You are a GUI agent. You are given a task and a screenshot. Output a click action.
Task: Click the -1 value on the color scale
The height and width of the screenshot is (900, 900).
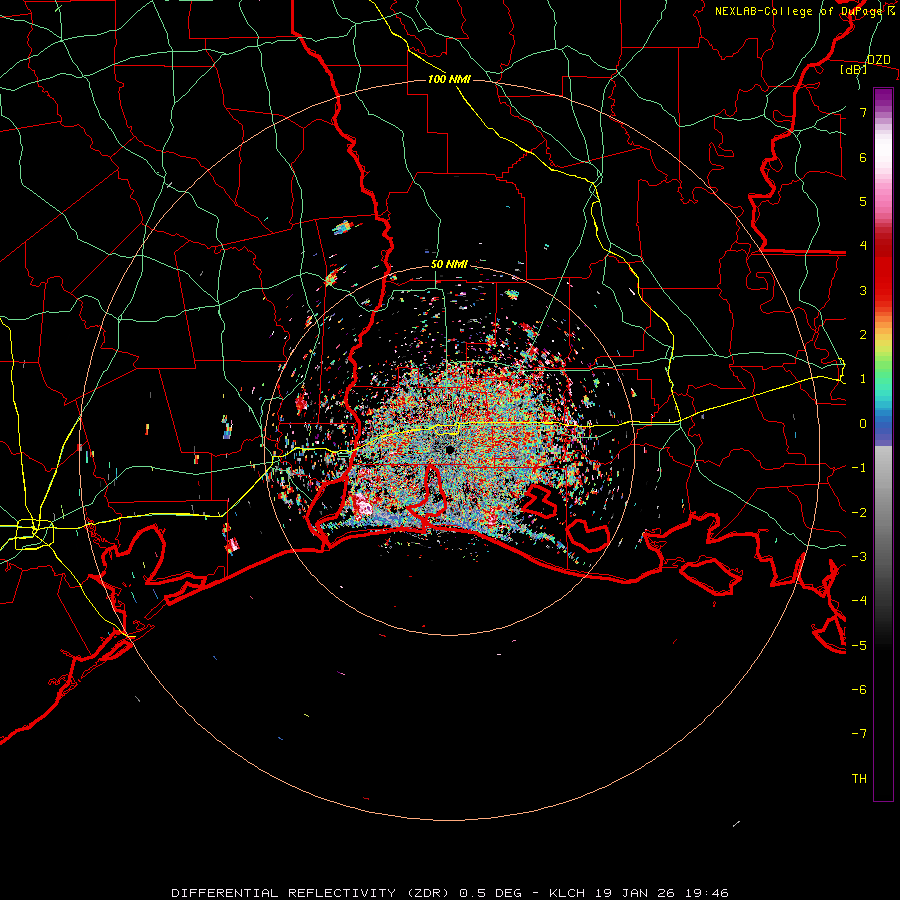[859, 468]
